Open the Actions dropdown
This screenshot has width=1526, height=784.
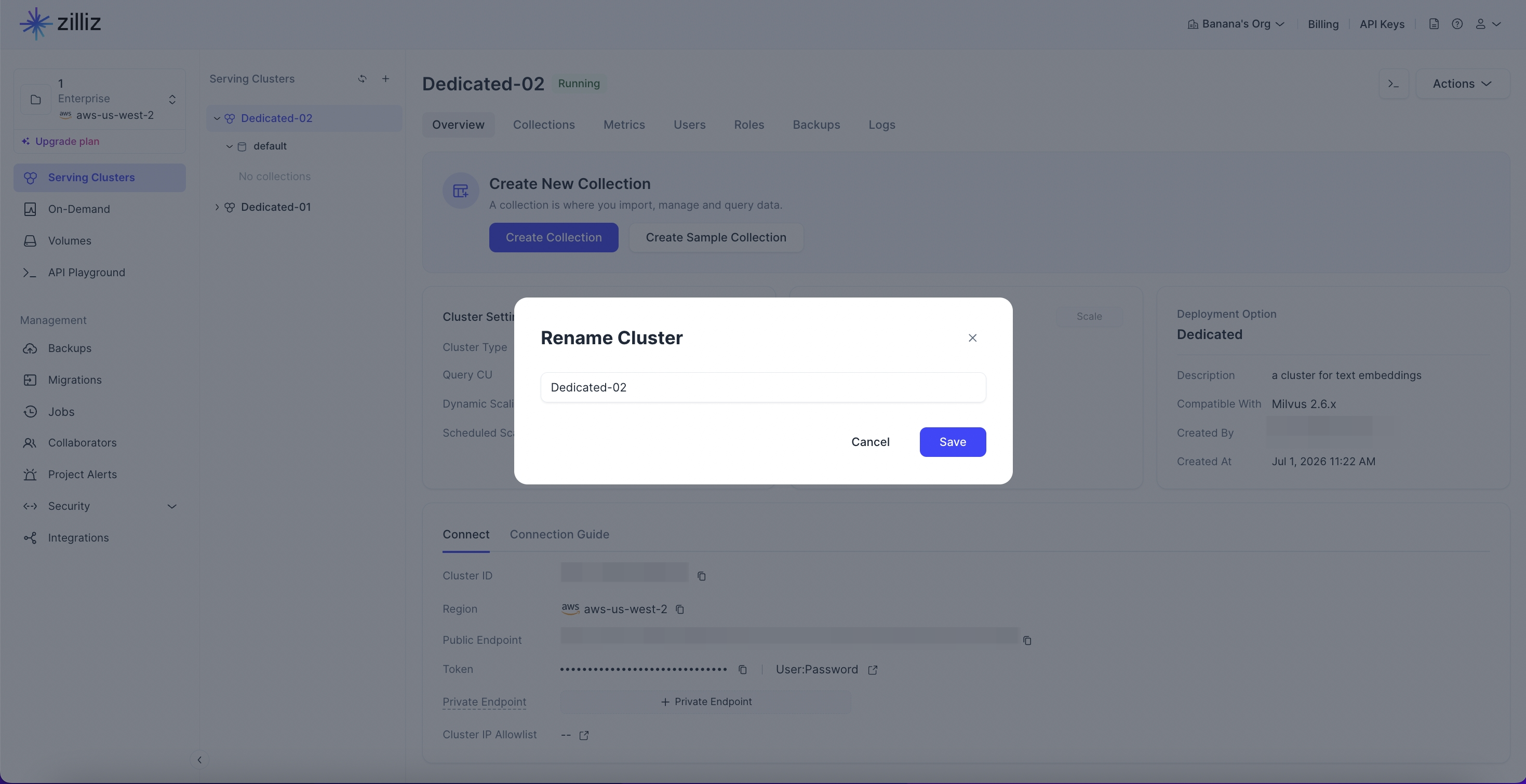1462,84
